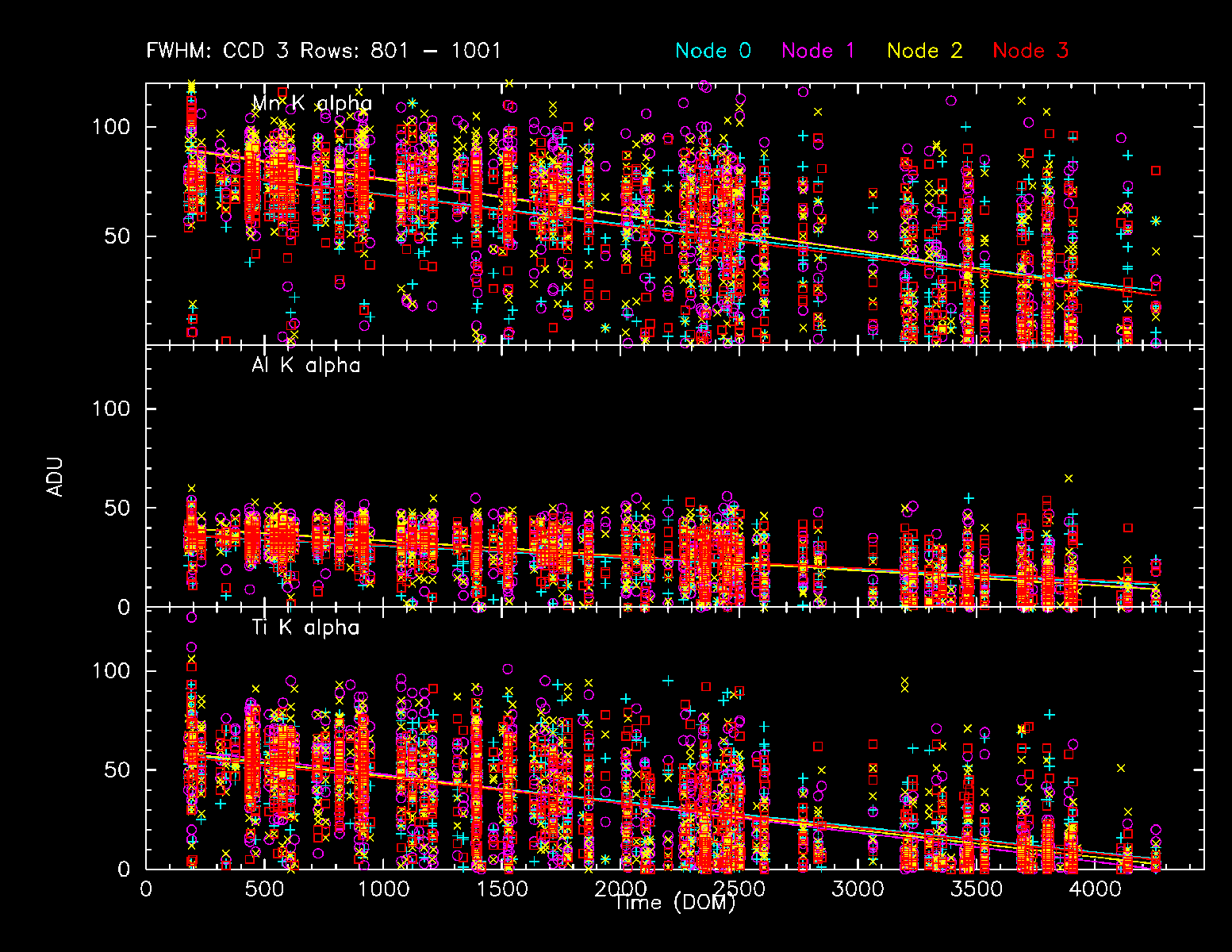The height and width of the screenshot is (952, 1232).
Task: Click the 500 tick label on the time axis
Action: coord(264,889)
